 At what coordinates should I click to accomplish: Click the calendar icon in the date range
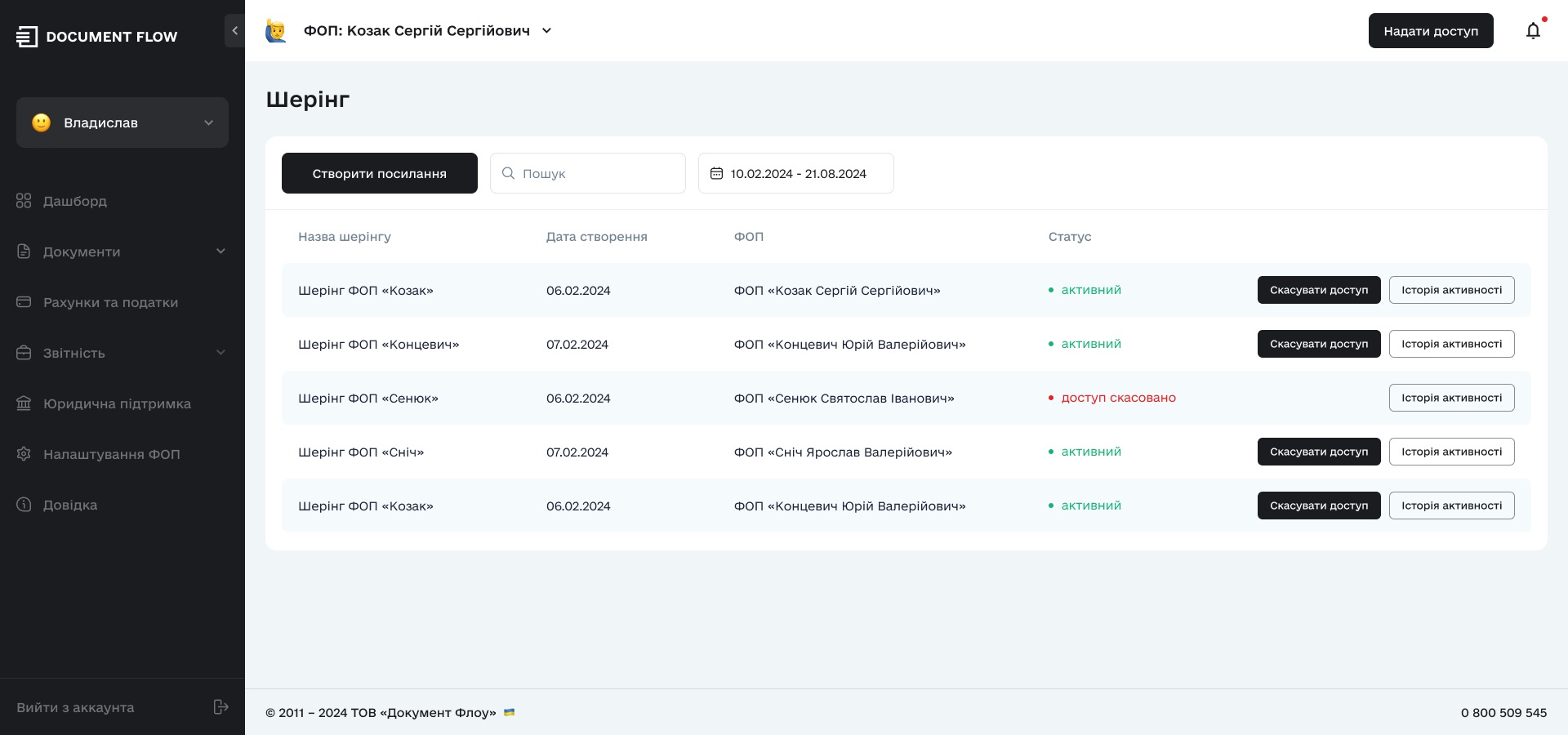(716, 173)
